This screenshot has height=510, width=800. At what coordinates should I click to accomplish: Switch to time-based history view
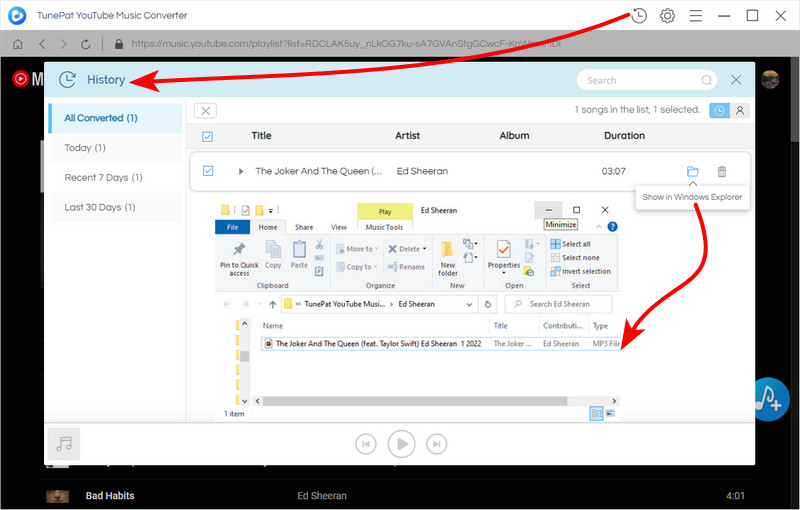tap(719, 111)
